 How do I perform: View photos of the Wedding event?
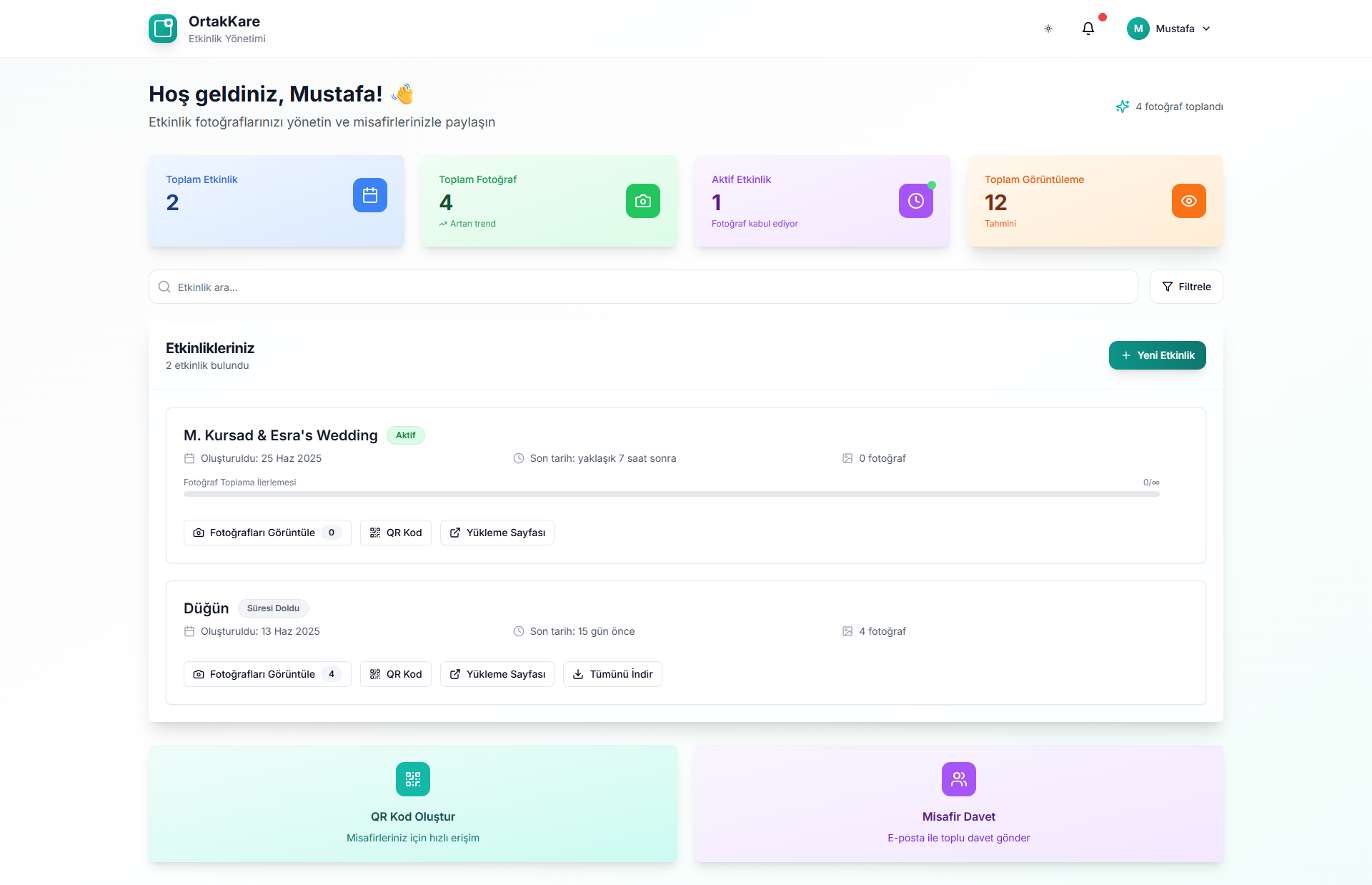pyautogui.click(x=267, y=533)
